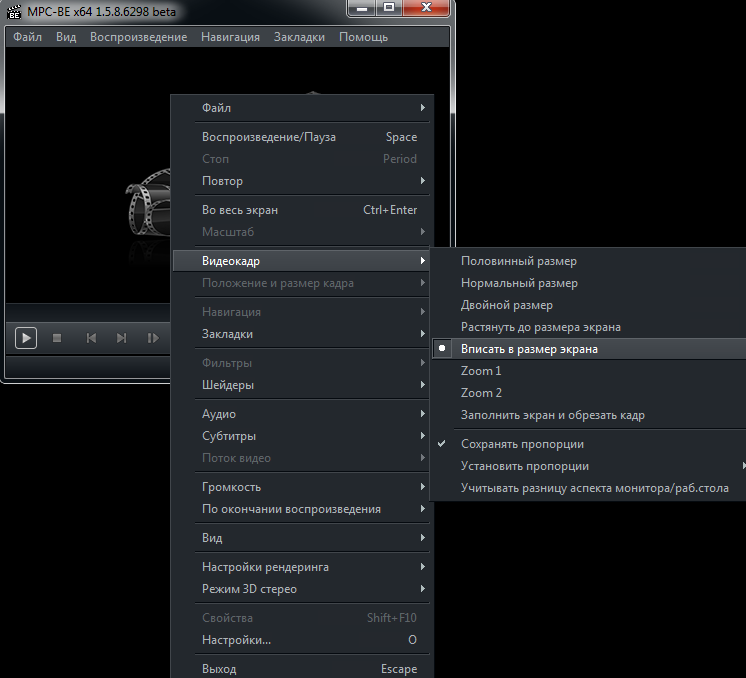Open the Вид menu in menu bar
The image size is (746, 678).
[66, 37]
